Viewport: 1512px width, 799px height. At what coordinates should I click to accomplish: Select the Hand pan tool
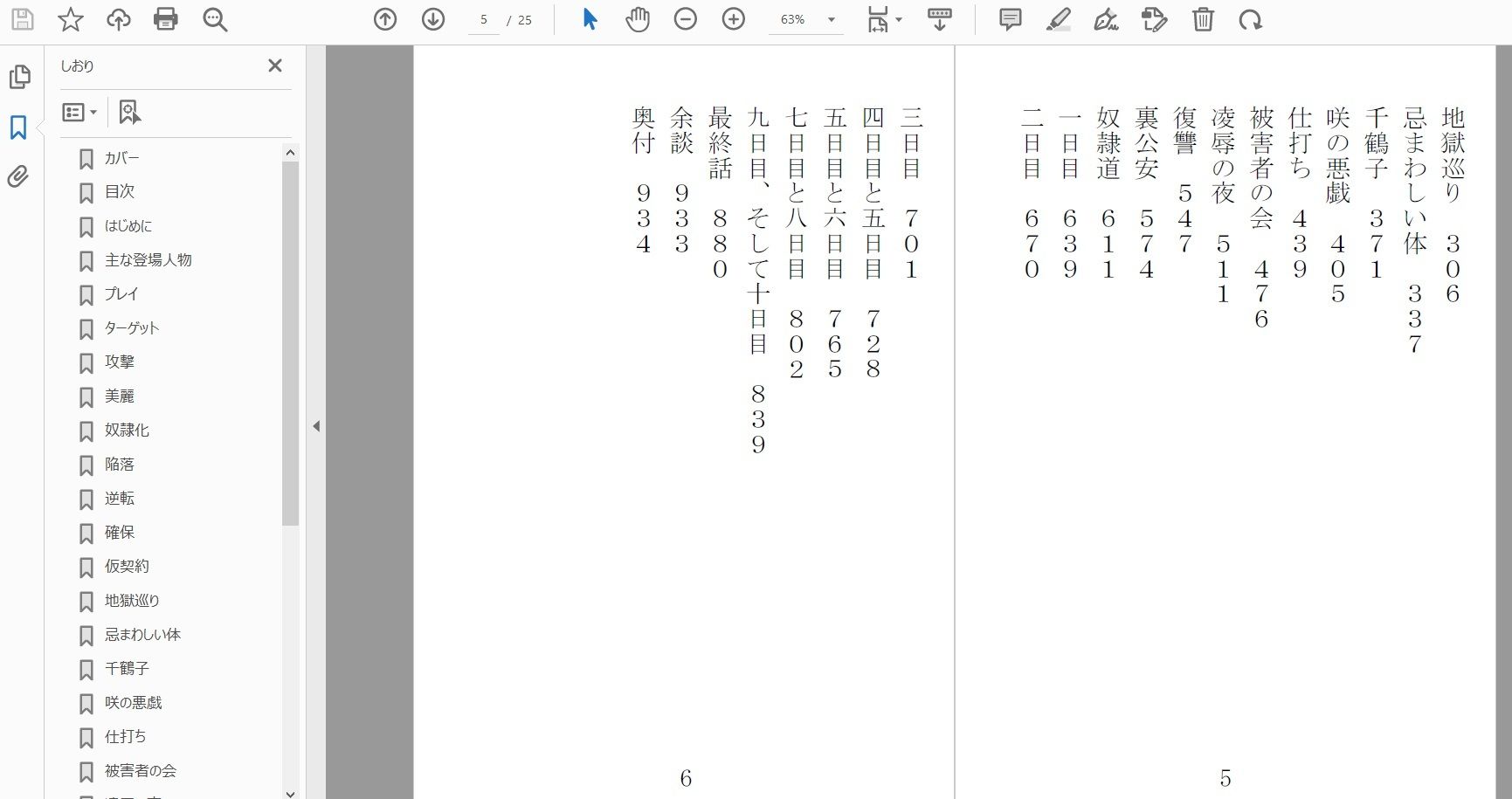click(x=638, y=19)
